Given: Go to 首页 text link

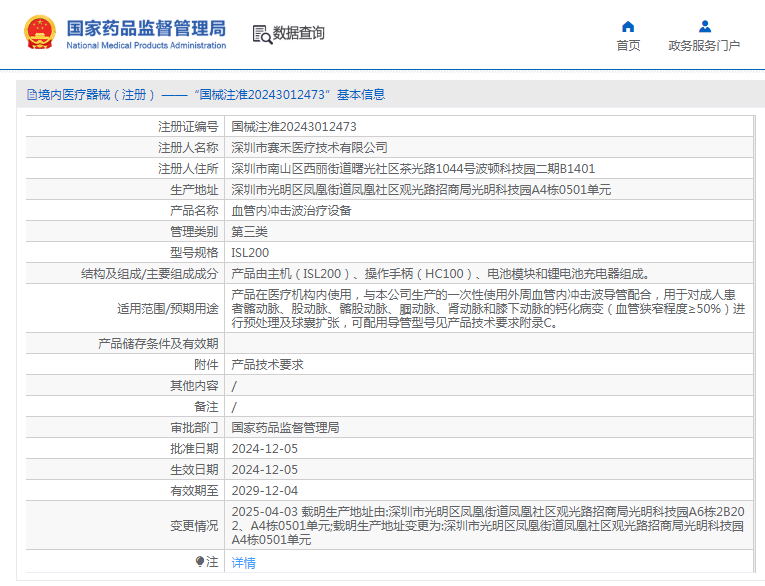Looking at the screenshot, I should pyautogui.click(x=628, y=45).
